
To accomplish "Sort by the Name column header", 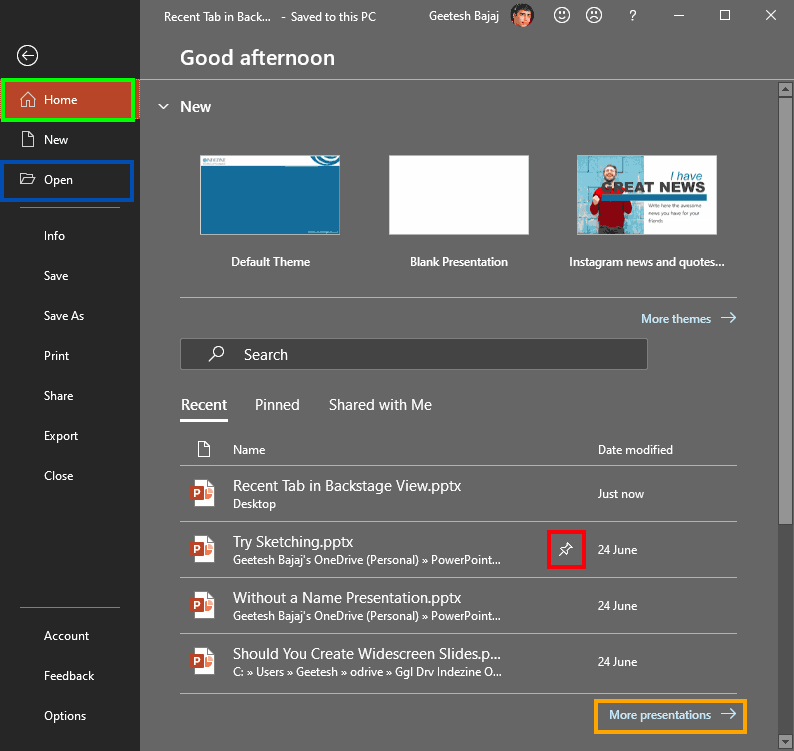I will (249, 450).
